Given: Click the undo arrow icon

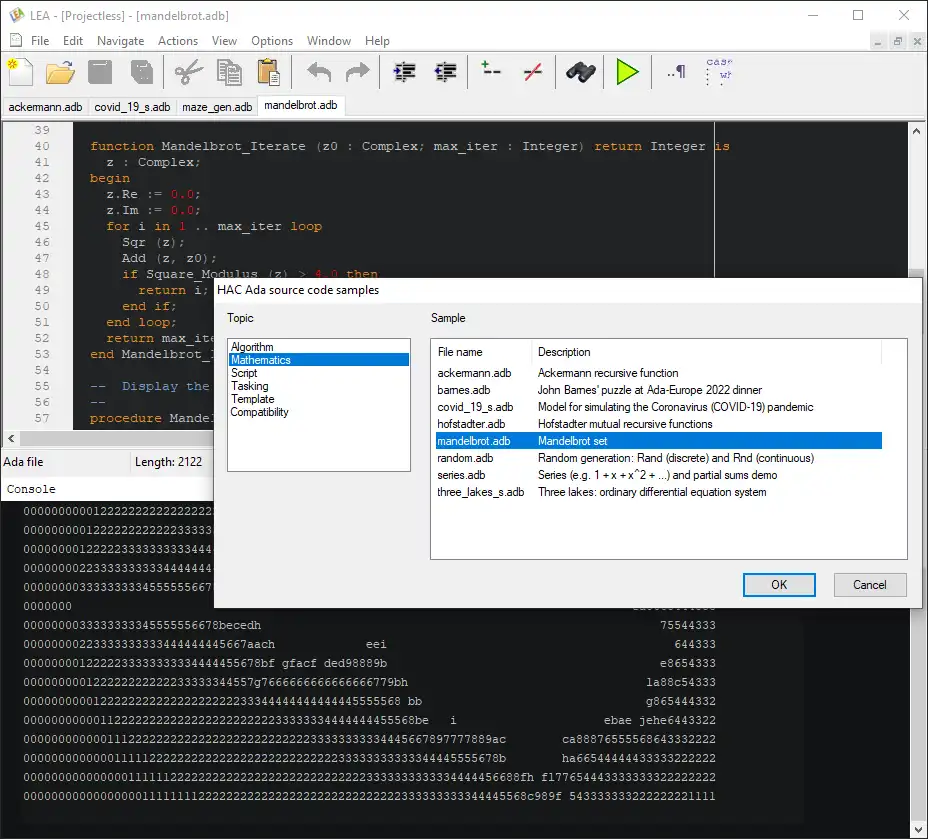Looking at the screenshot, I should tap(318, 72).
